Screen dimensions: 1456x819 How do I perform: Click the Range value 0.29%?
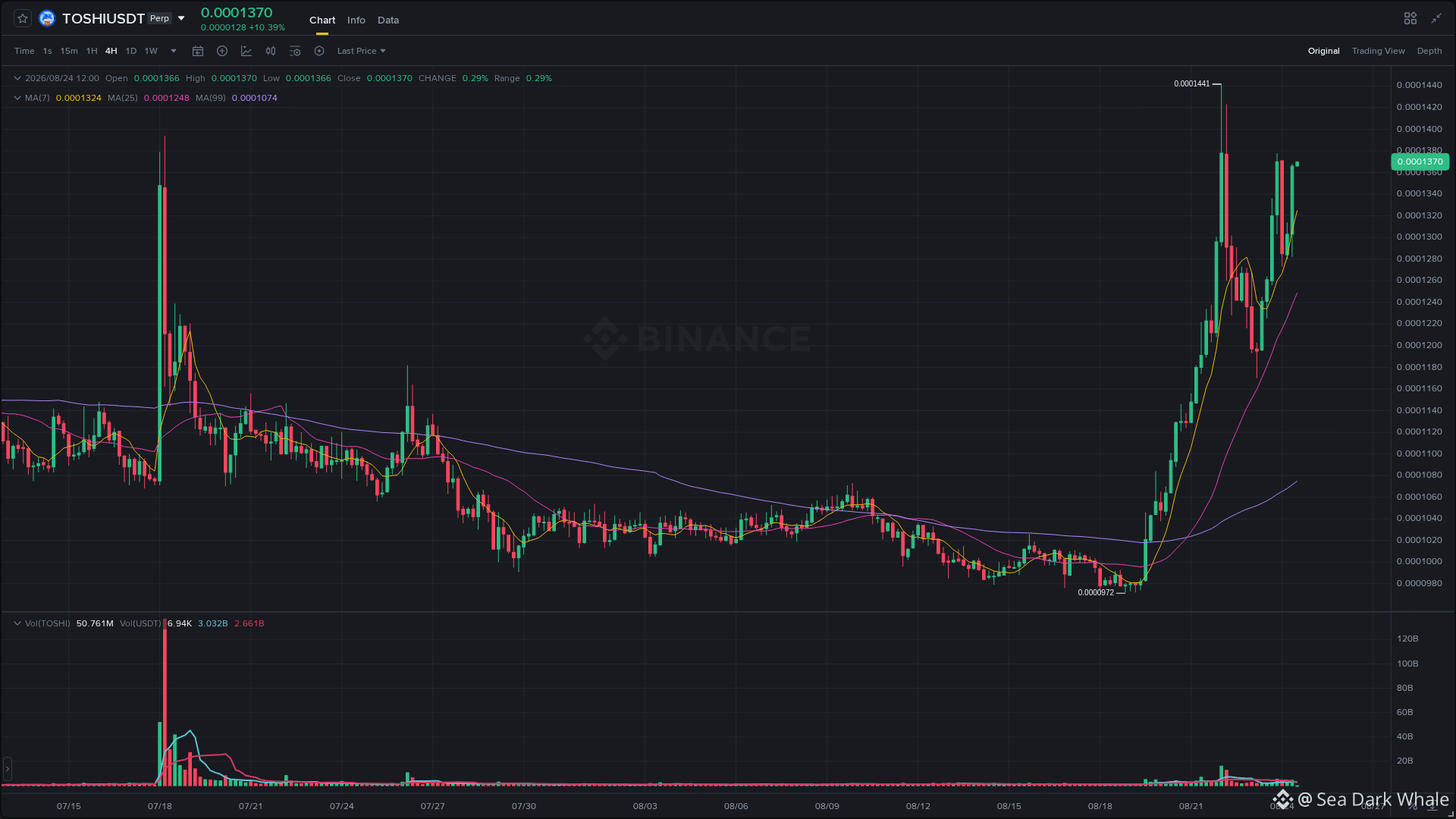tap(539, 78)
